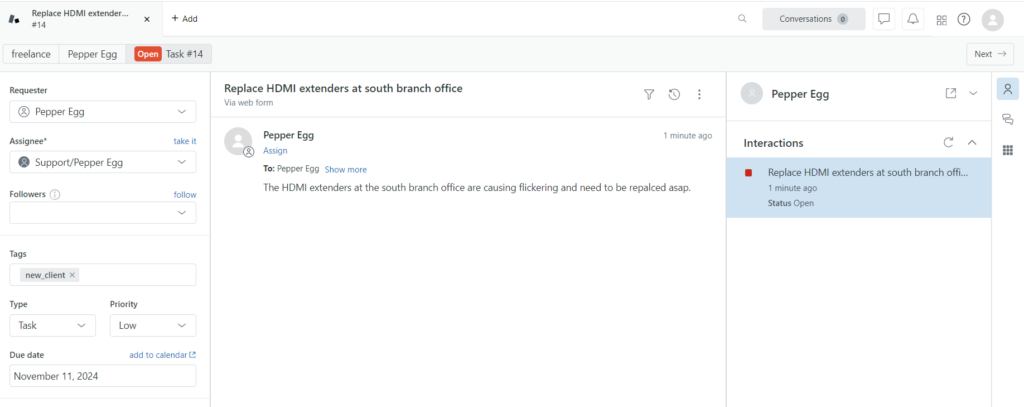Show ticket events history clock icon
The width and height of the screenshot is (1024, 407).
click(x=674, y=94)
